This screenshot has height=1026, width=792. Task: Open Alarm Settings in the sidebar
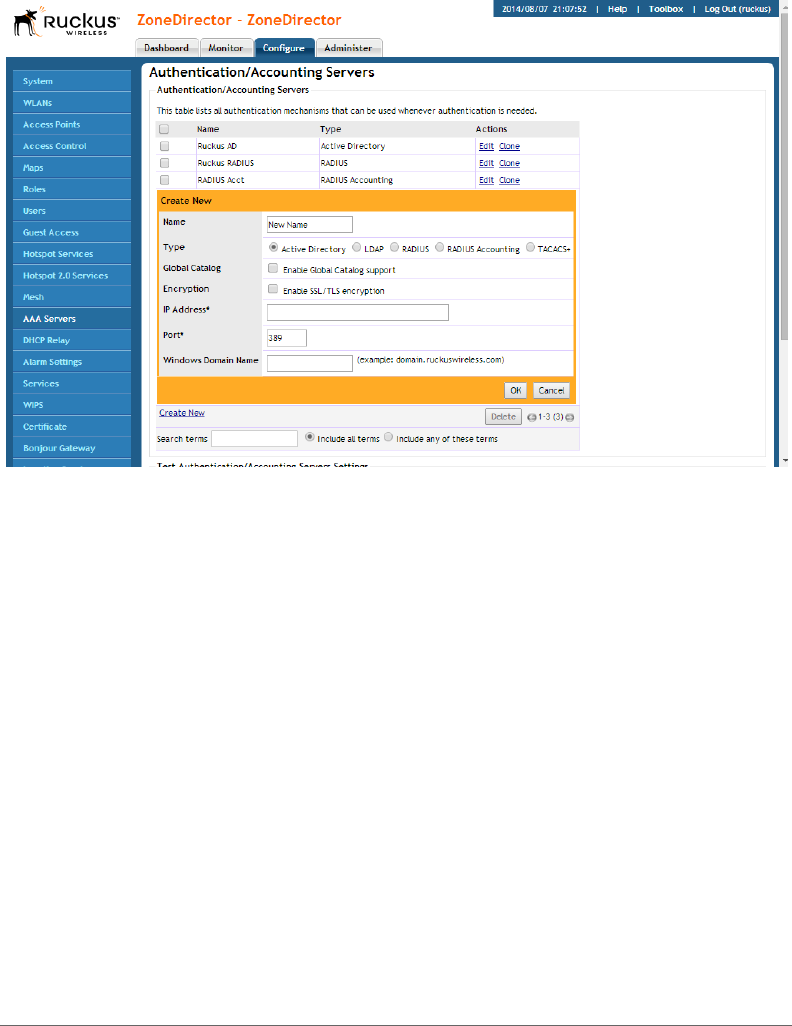pyautogui.click(x=72, y=362)
